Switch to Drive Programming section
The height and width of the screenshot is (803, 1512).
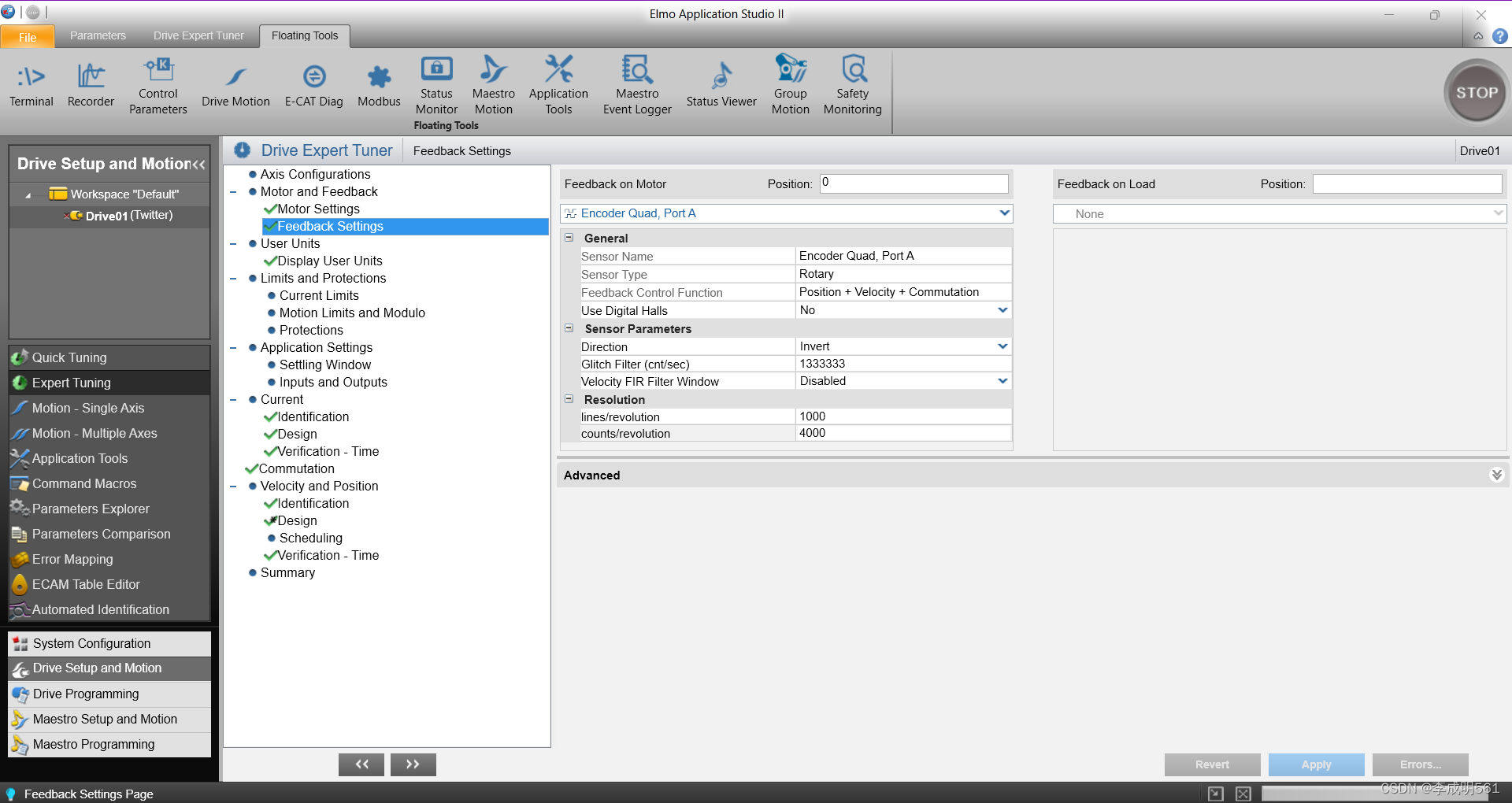[x=109, y=694]
